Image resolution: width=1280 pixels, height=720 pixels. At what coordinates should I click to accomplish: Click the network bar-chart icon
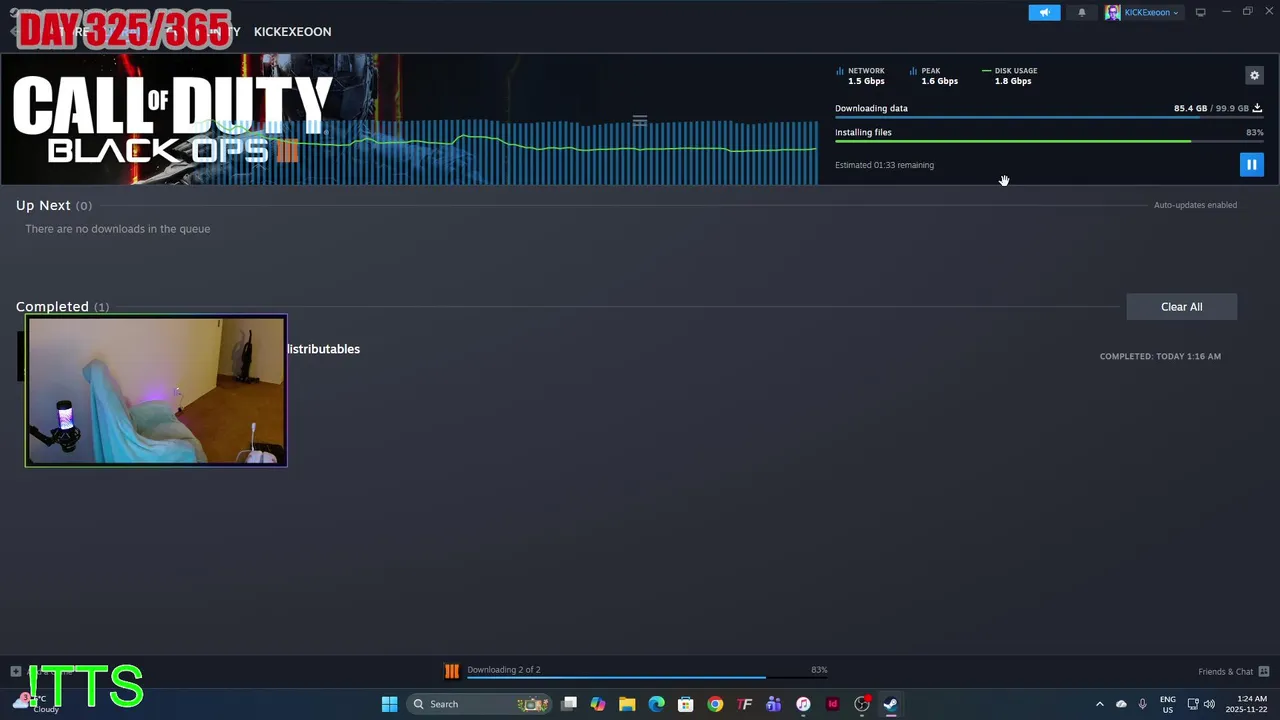tap(840, 71)
